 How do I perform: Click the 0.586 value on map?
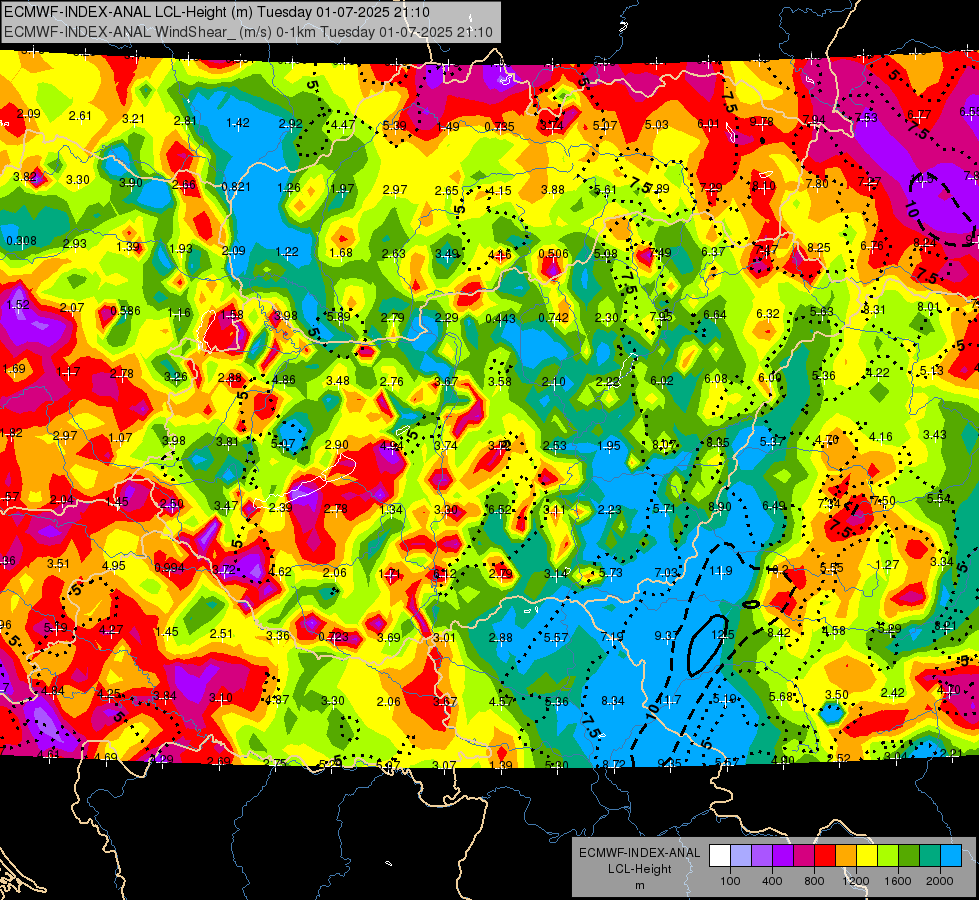(125, 310)
